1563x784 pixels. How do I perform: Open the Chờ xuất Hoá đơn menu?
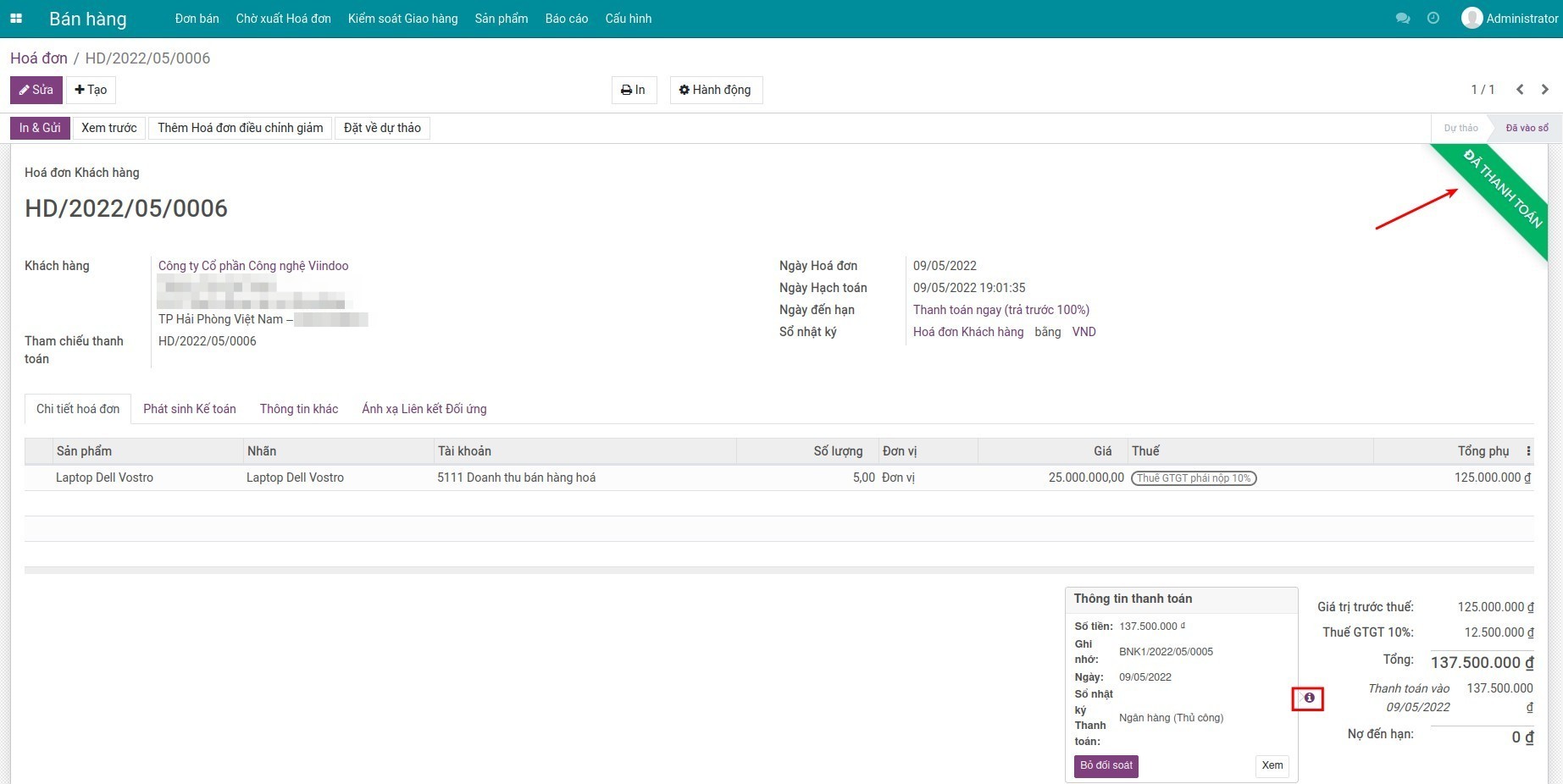click(x=284, y=19)
